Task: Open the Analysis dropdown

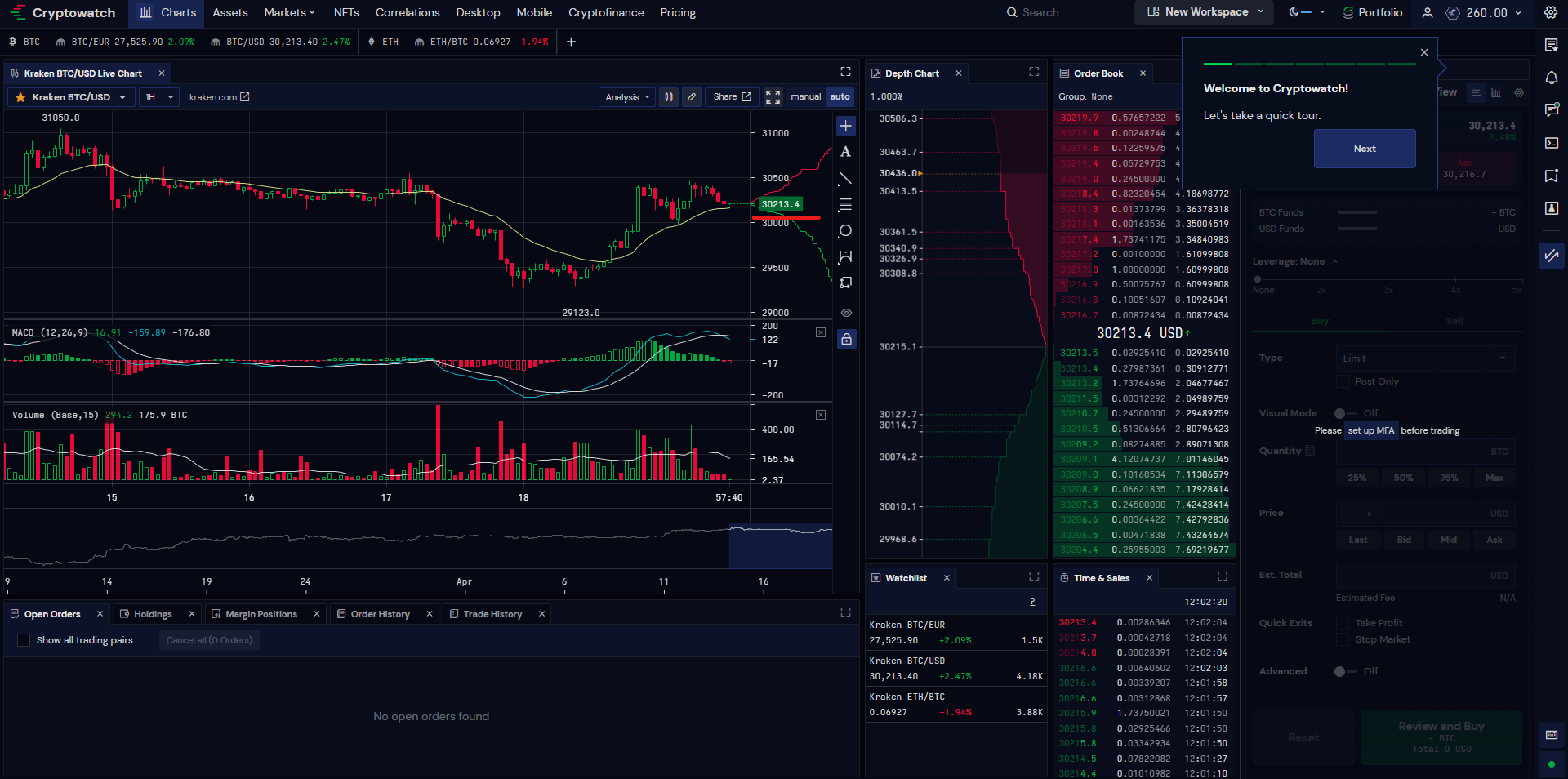Action: click(x=627, y=97)
